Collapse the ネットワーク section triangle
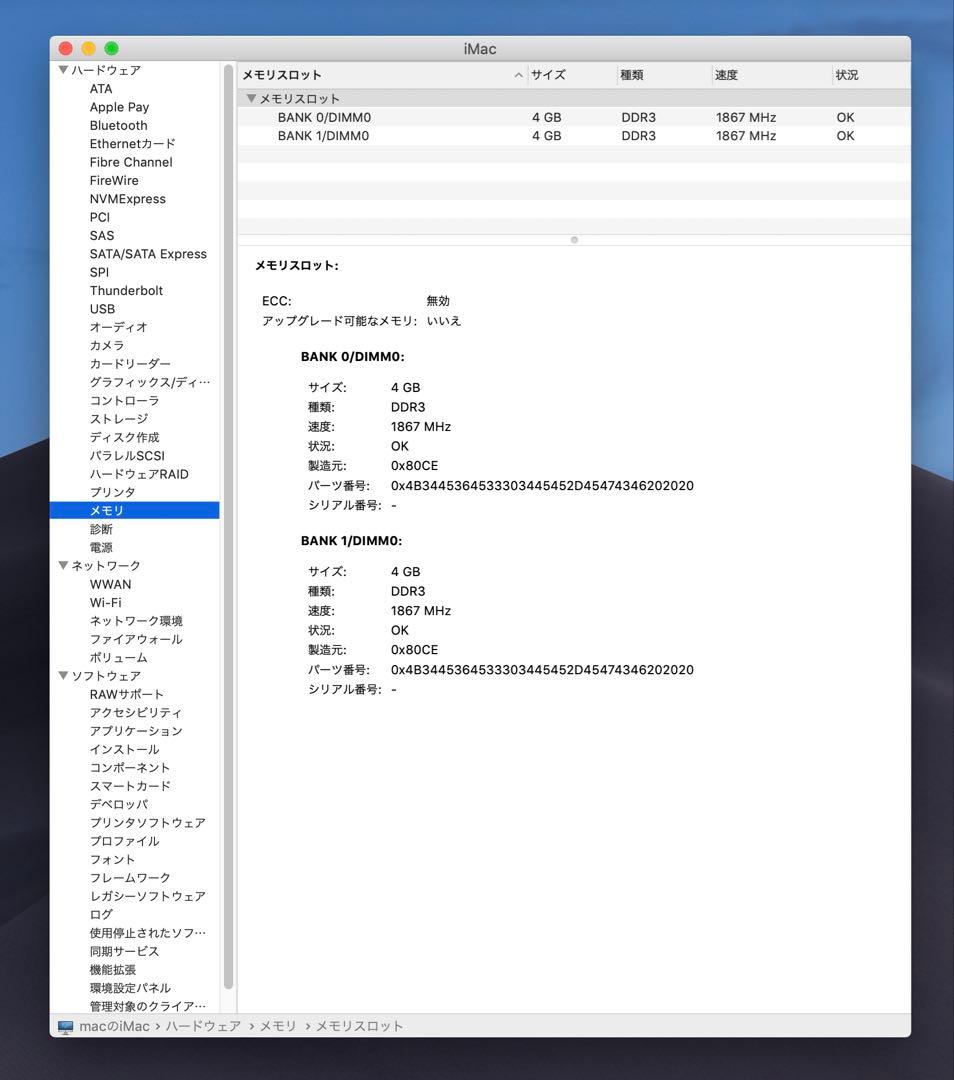 63,565
